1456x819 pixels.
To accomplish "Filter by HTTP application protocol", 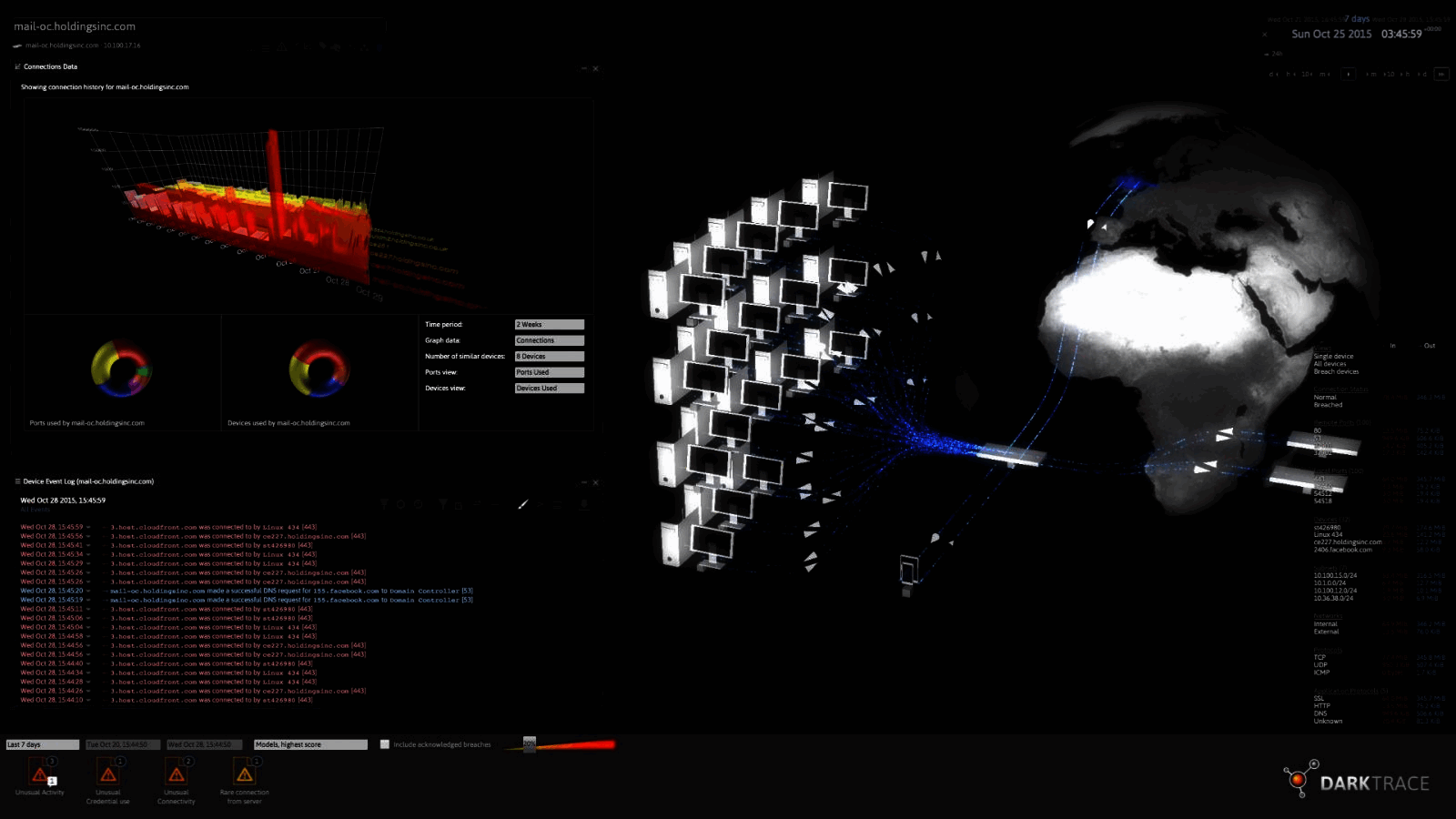I will click(x=1321, y=706).
